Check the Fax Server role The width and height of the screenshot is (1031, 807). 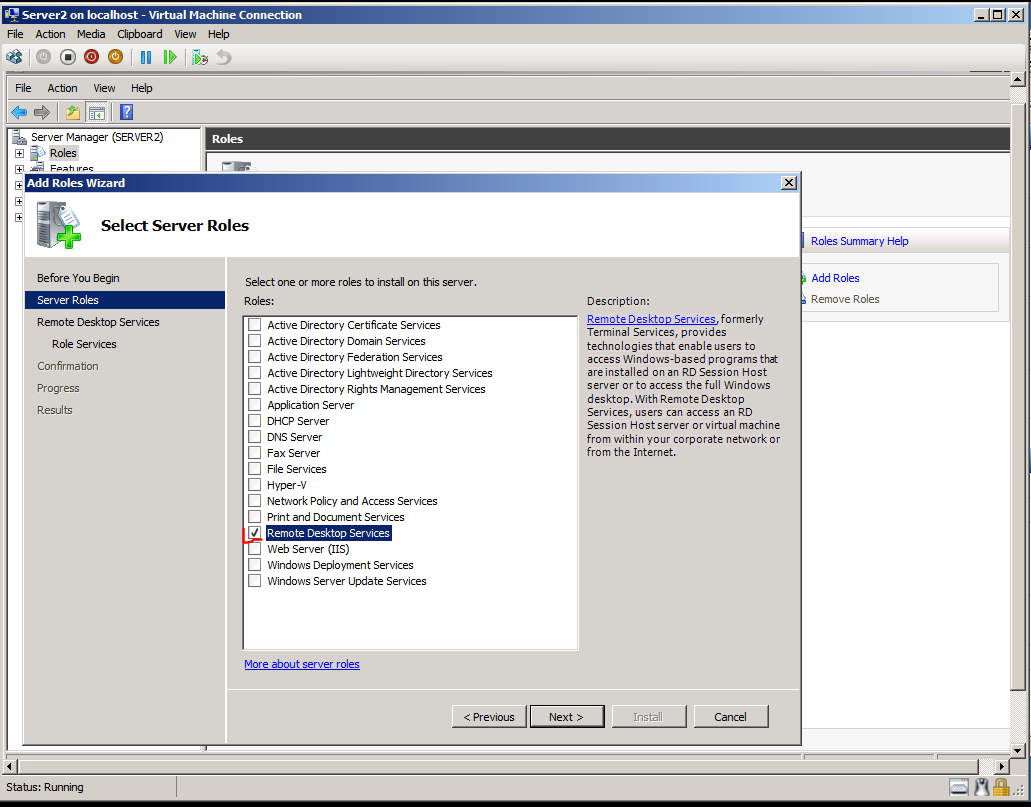(x=254, y=452)
